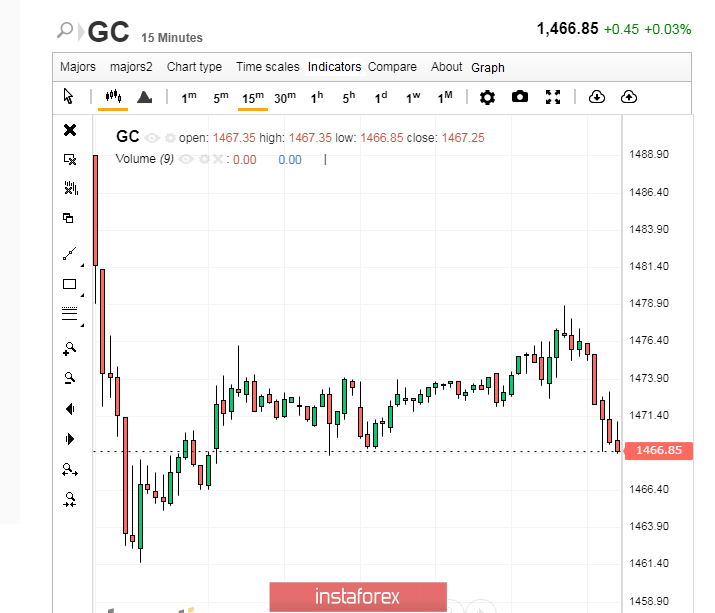Open the Time scales menu
Viewport: 715px width, 613px height.
(x=268, y=67)
